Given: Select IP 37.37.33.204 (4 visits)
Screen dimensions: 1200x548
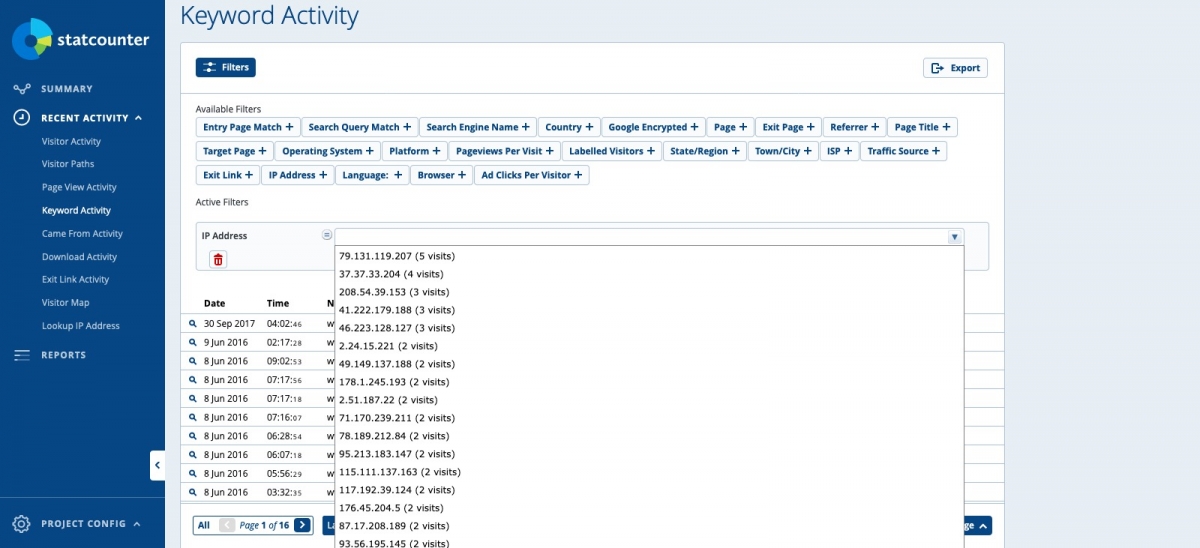Looking at the screenshot, I should (649, 273).
